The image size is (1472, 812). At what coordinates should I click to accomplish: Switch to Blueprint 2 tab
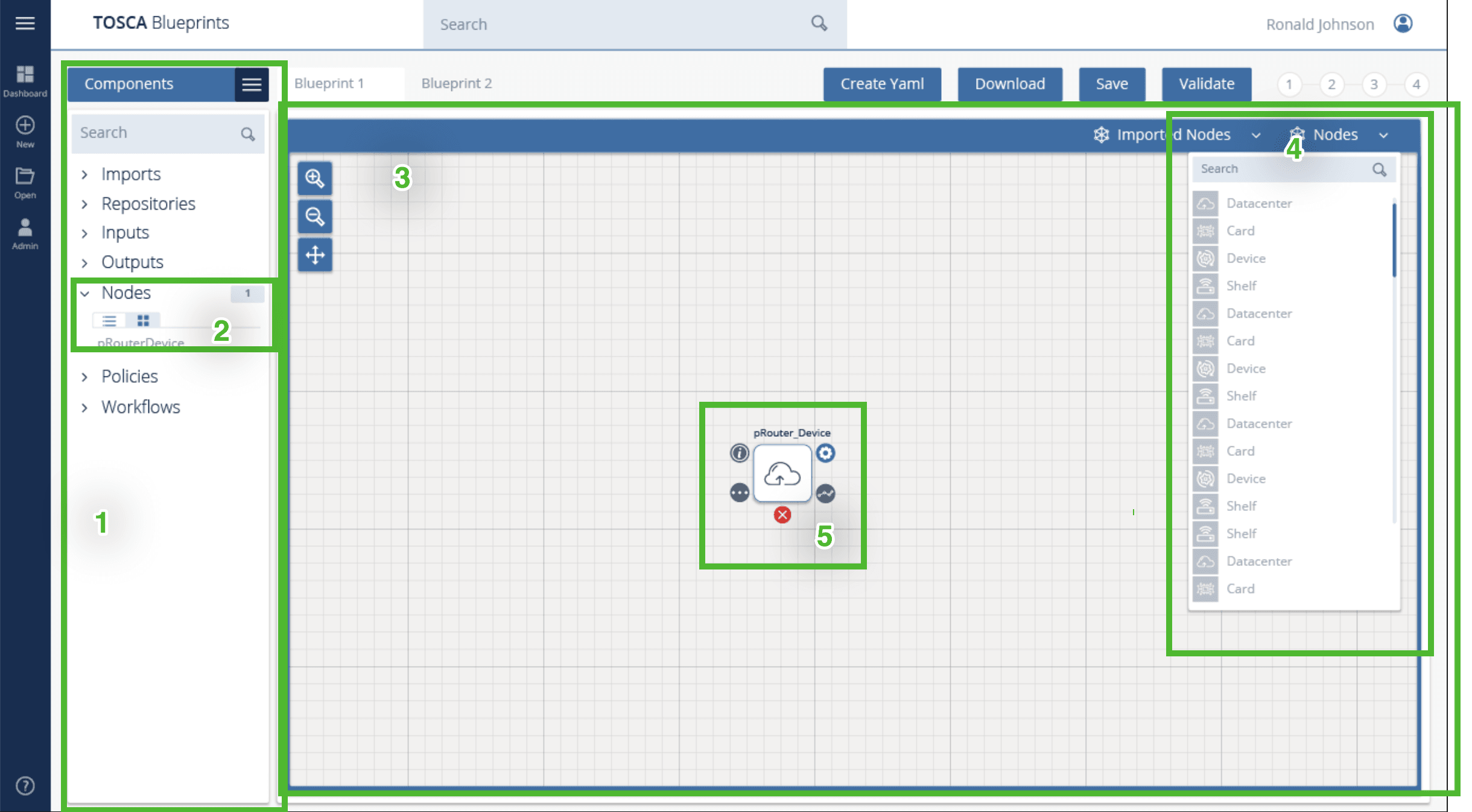point(456,83)
